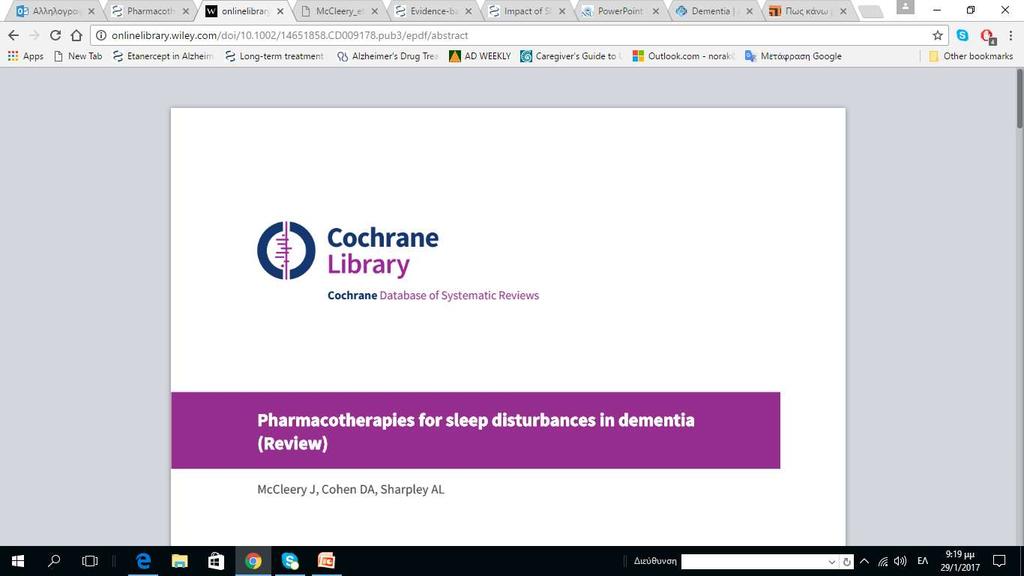Switch to the Evidence-ba tab
Image resolution: width=1024 pixels, height=576 pixels.
[x=432, y=11]
